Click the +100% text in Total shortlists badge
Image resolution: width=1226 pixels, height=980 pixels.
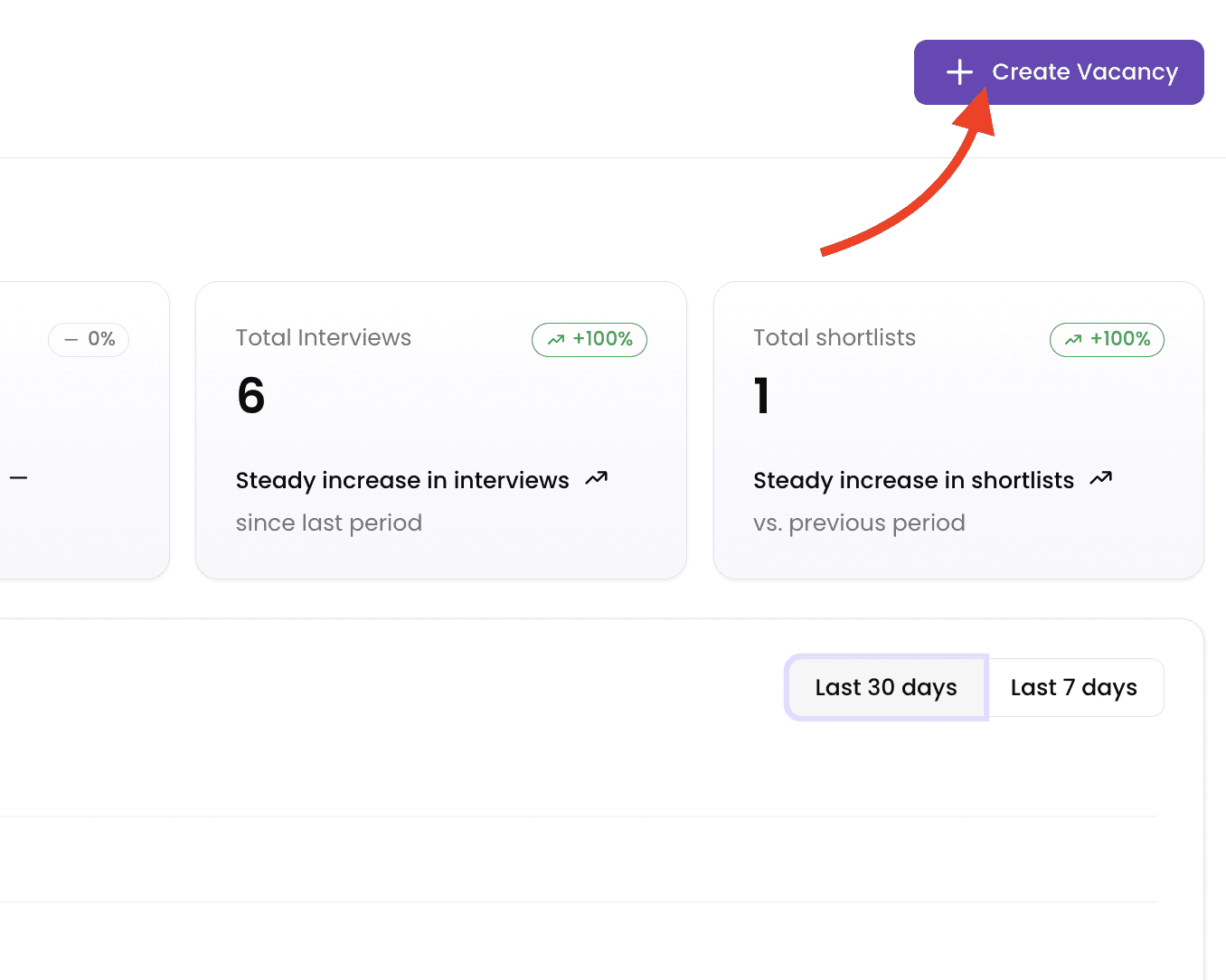tap(1119, 339)
